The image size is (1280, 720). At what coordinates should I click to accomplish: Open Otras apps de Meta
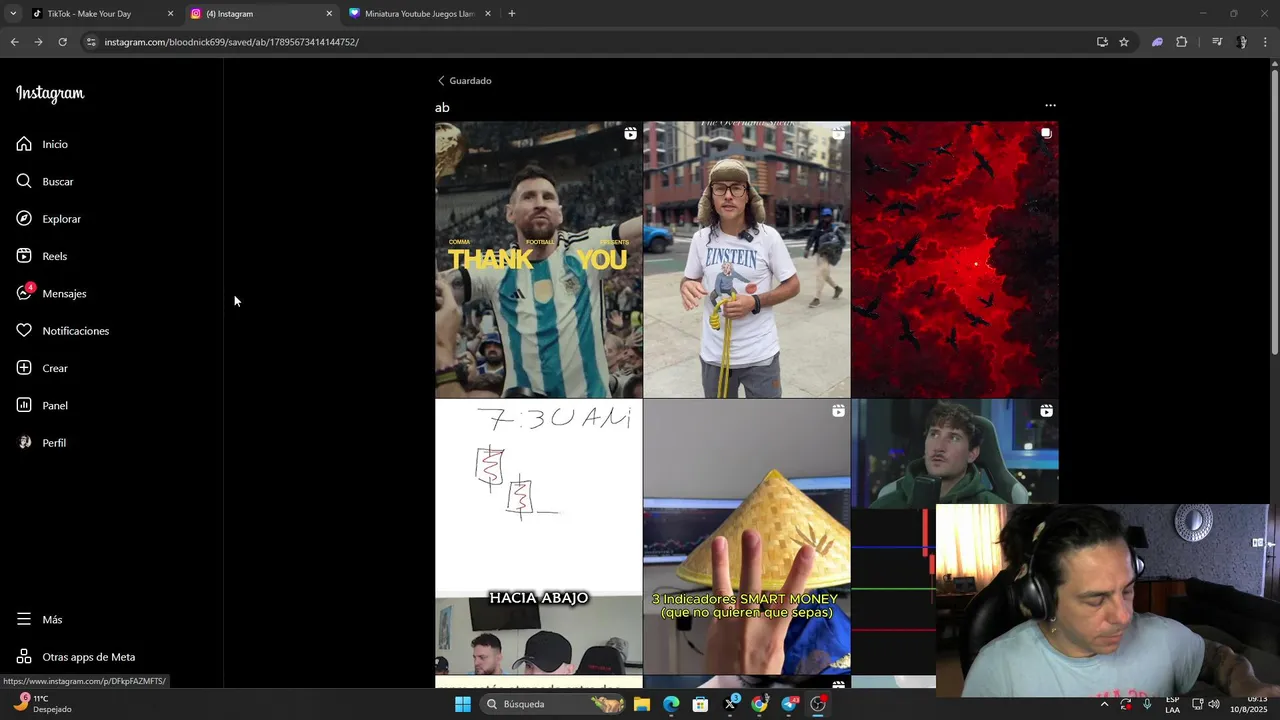coord(75,657)
